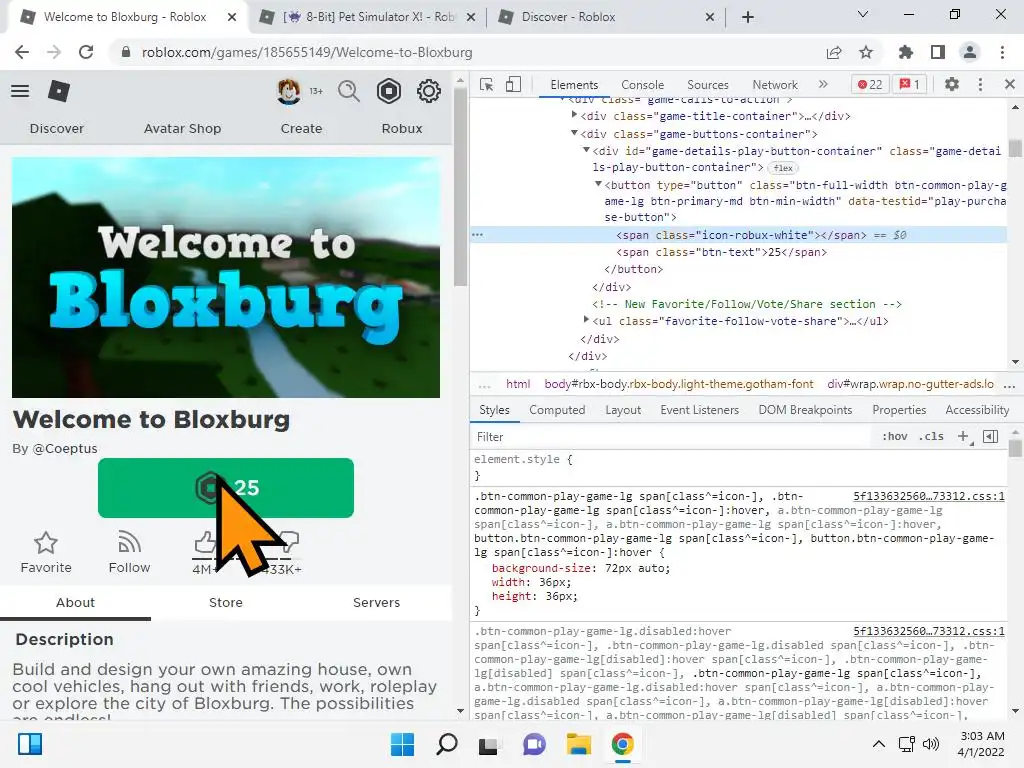Viewport: 1024px width, 768px height.
Task: Open DevTools settings gear
Action: 952,84
